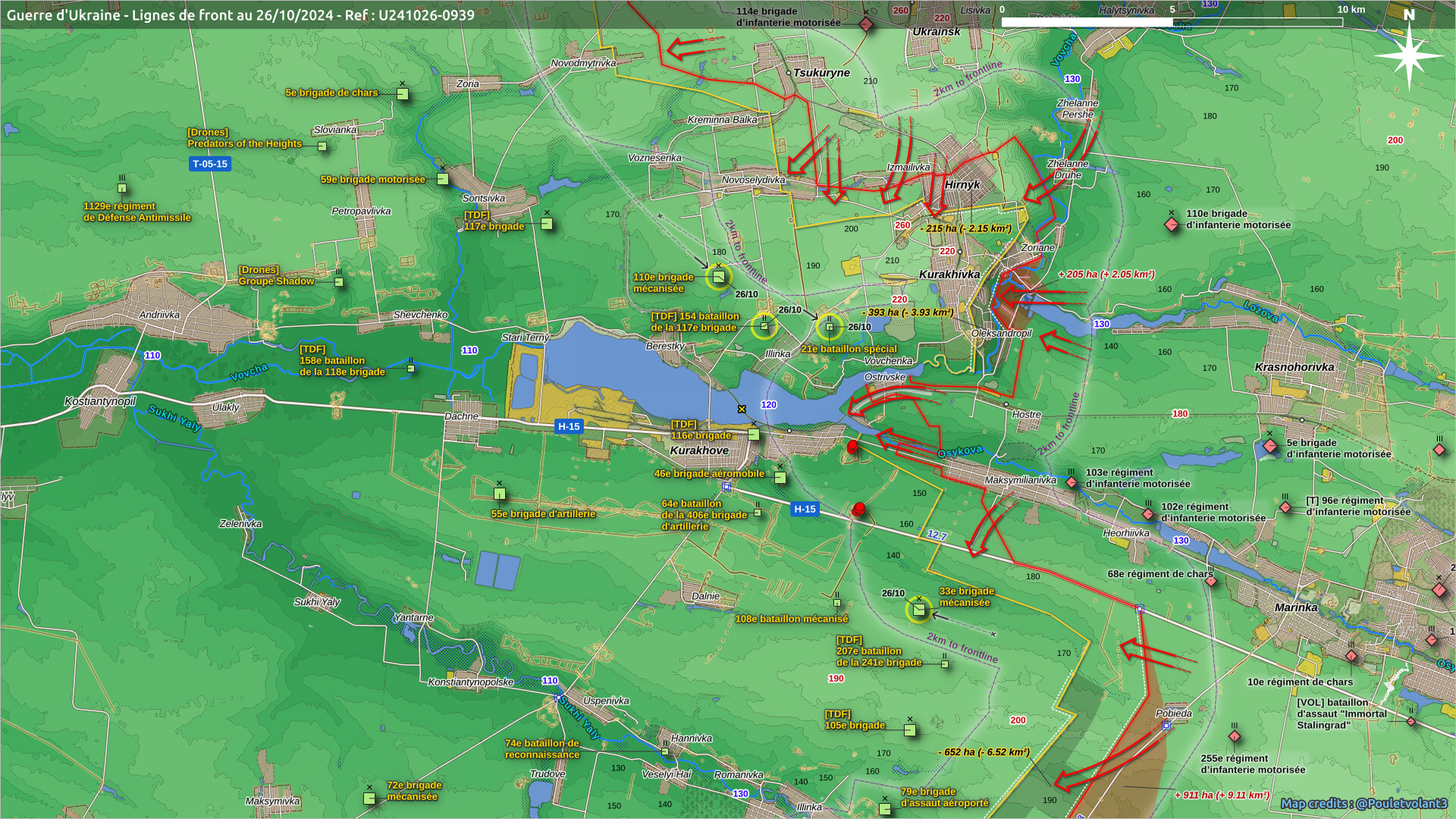Viewport: 1456px width, 819px height.
Task: Click the 33e brigade mécanisée circled icon
Action: [918, 609]
